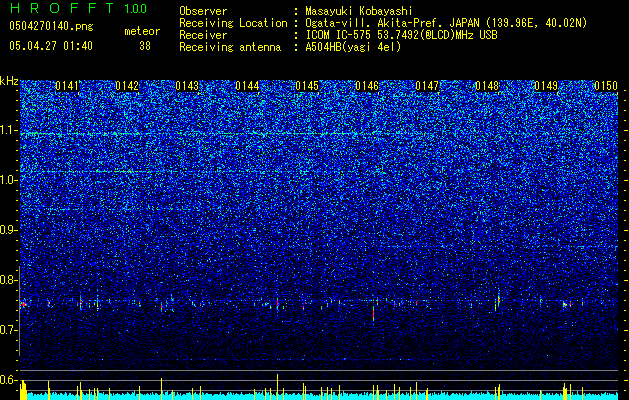Click time marker 0141
This screenshot has height=400, width=629.
67,86
